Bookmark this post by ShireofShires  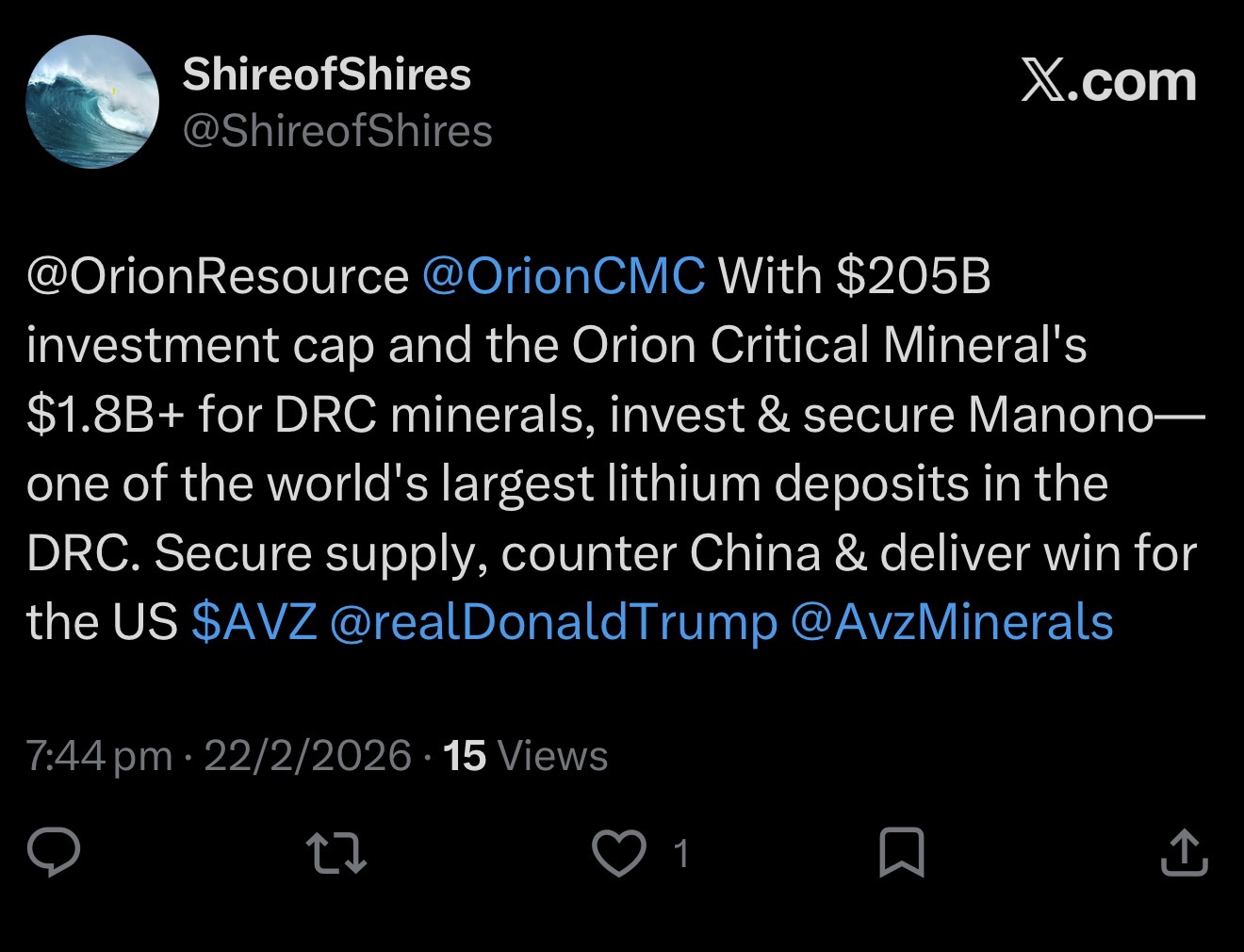point(901,852)
